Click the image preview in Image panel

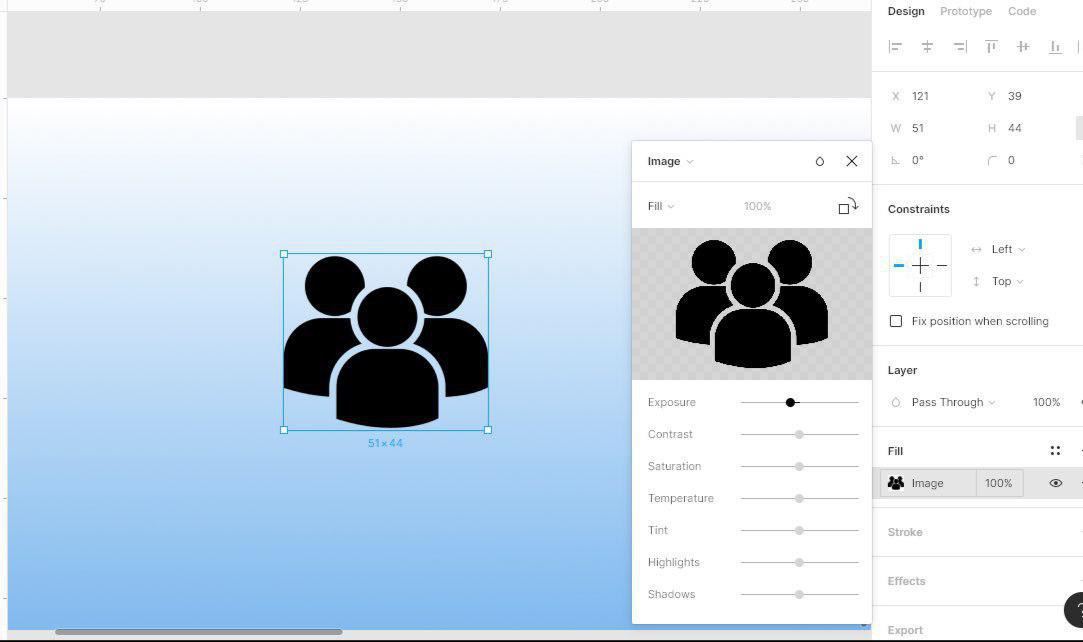tap(751, 304)
